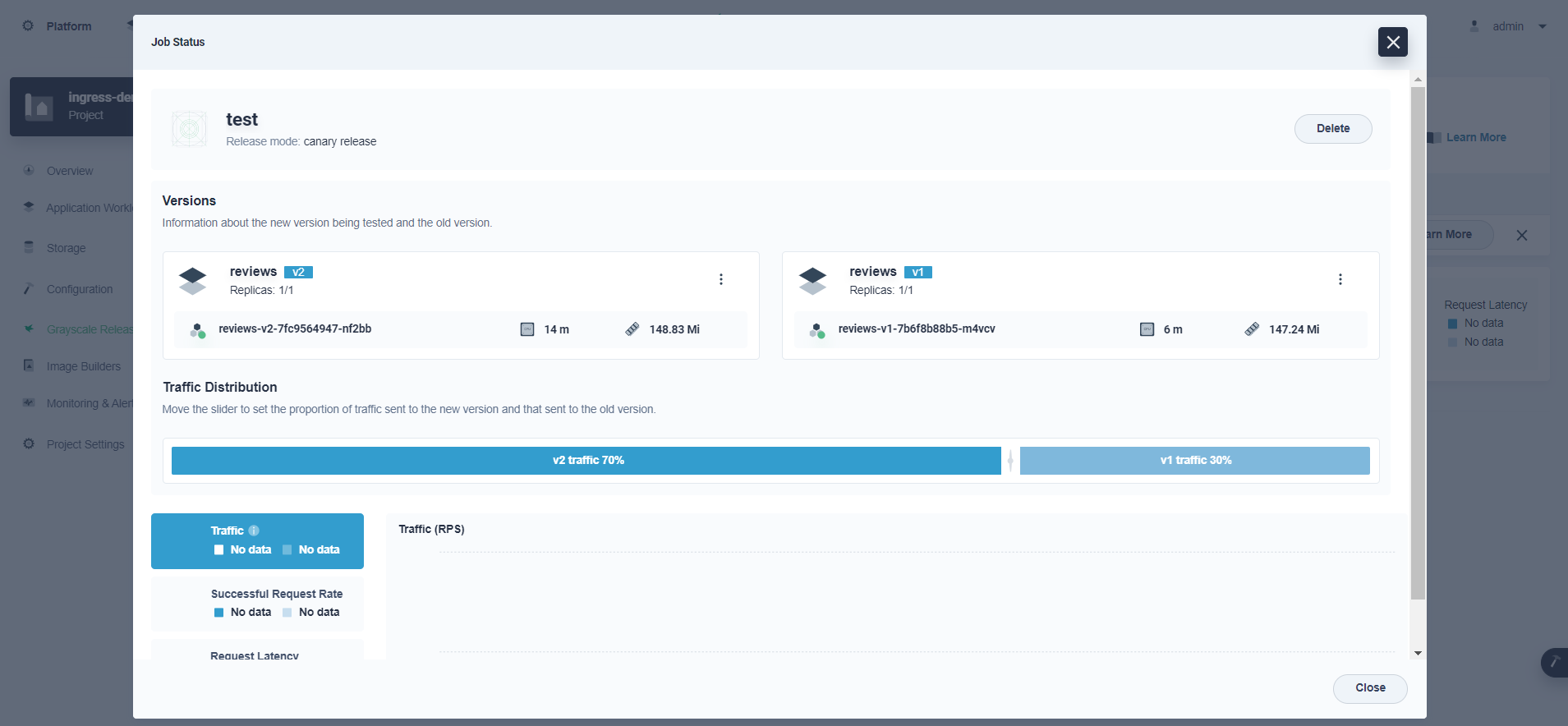
Task: Open the reviews v1 three-dot menu
Action: coord(1340,279)
